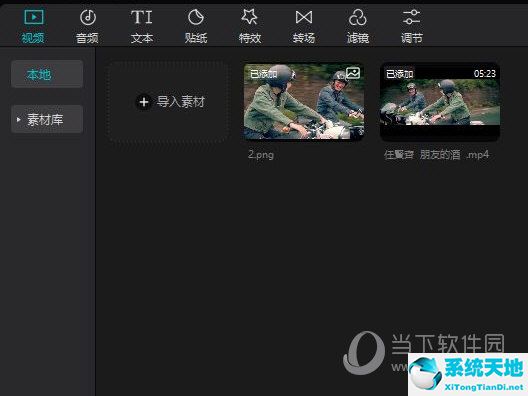The height and width of the screenshot is (396, 528).
Task: Click the 05:23 duration label
Action: pos(485,74)
